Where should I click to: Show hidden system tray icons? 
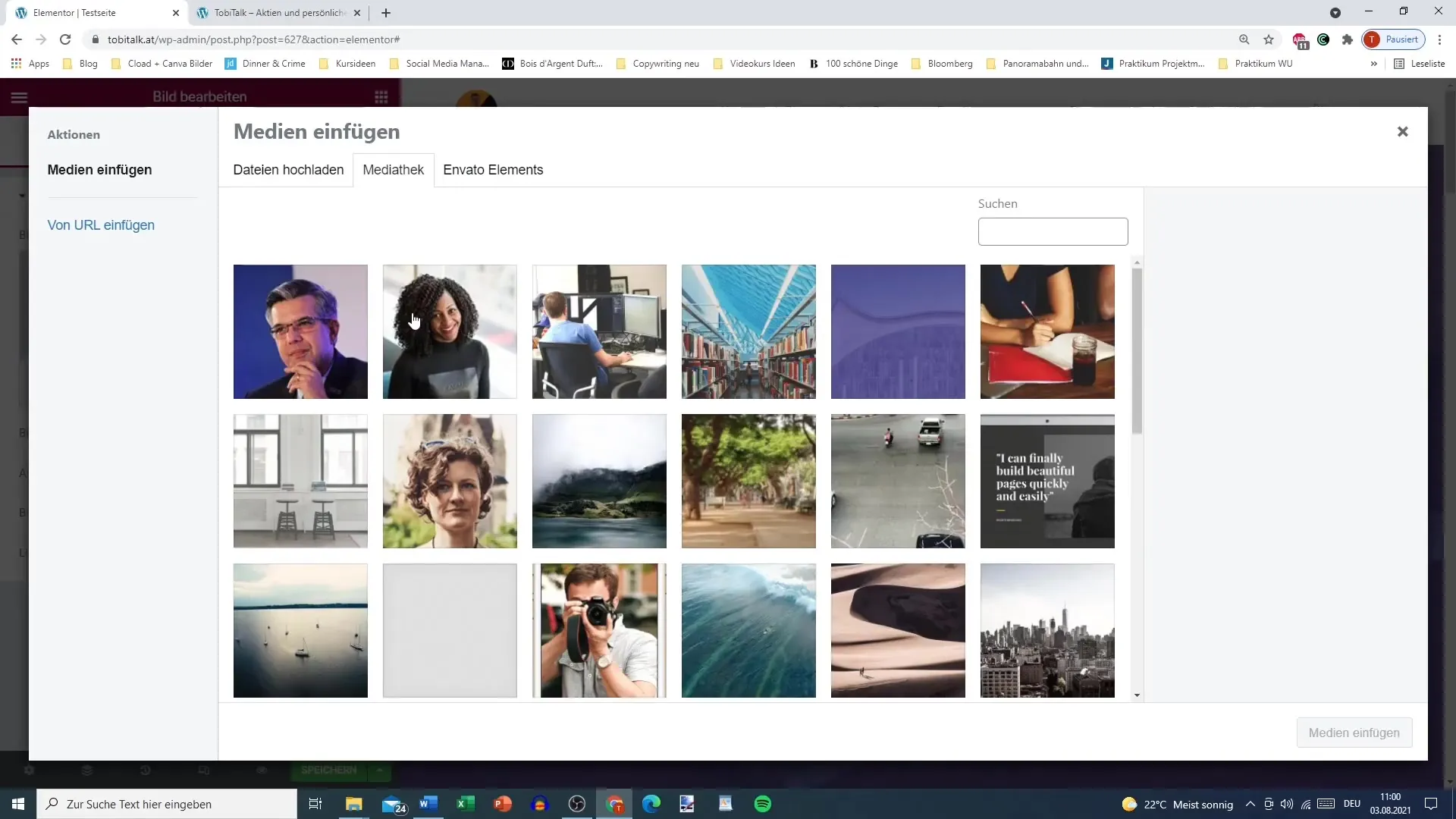[1250, 804]
